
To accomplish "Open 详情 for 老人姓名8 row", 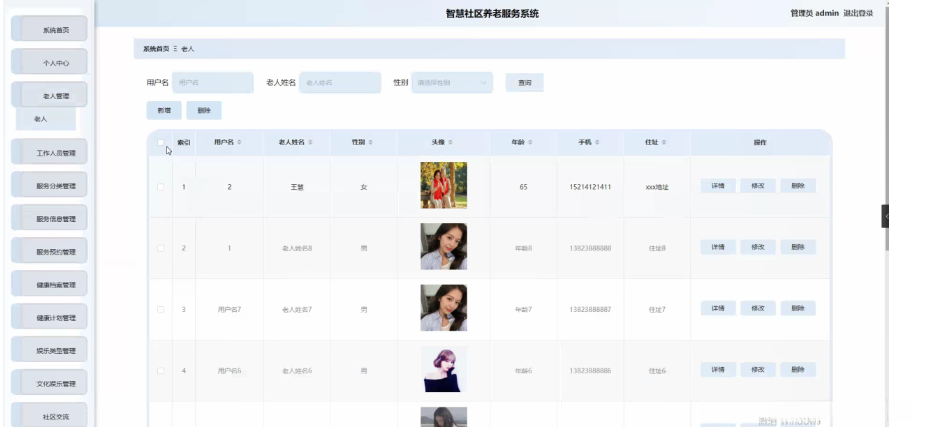I will coord(718,247).
